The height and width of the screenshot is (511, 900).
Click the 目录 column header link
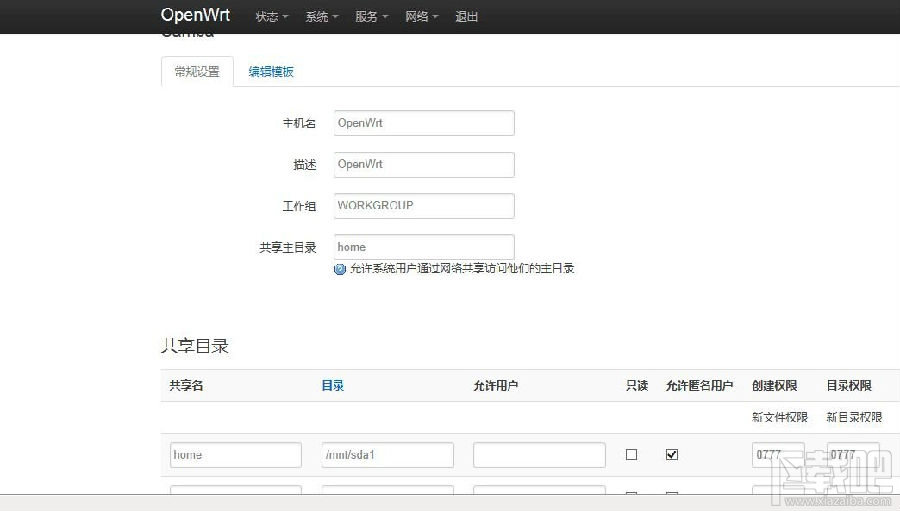tap(332, 386)
